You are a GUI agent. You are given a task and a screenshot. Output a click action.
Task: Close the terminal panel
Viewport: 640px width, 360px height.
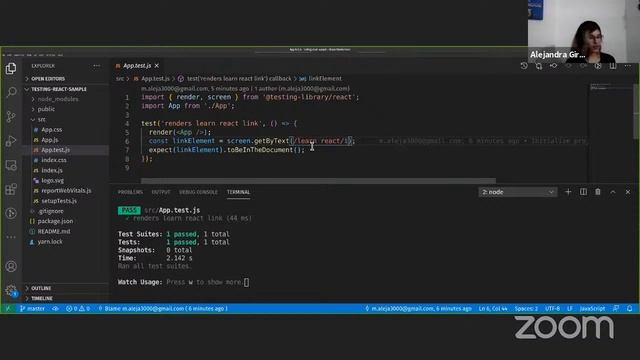click(628, 192)
